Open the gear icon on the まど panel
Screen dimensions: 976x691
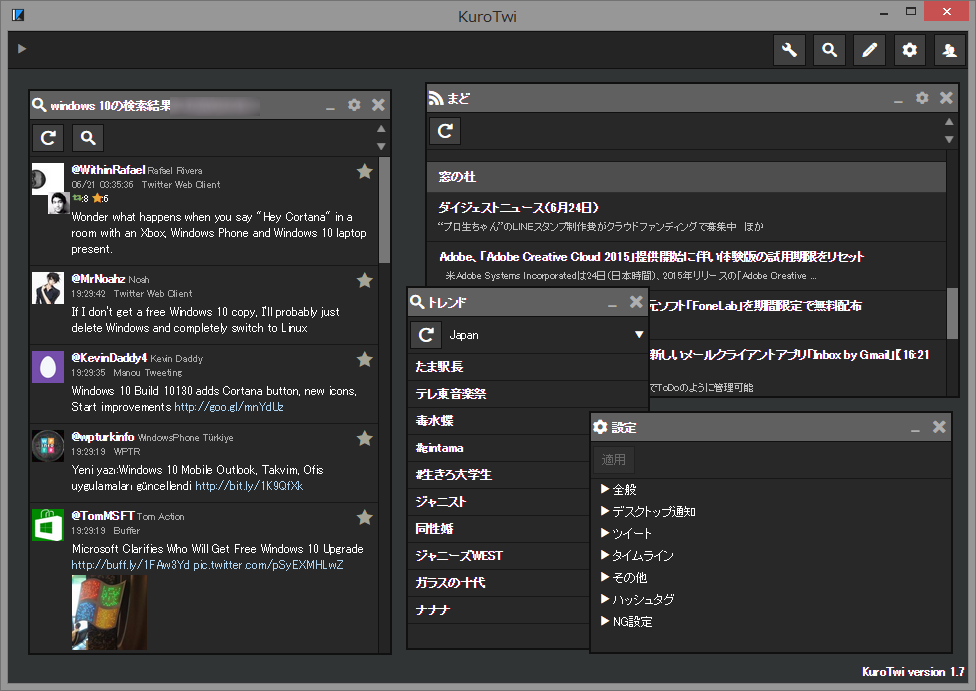[x=921, y=97]
